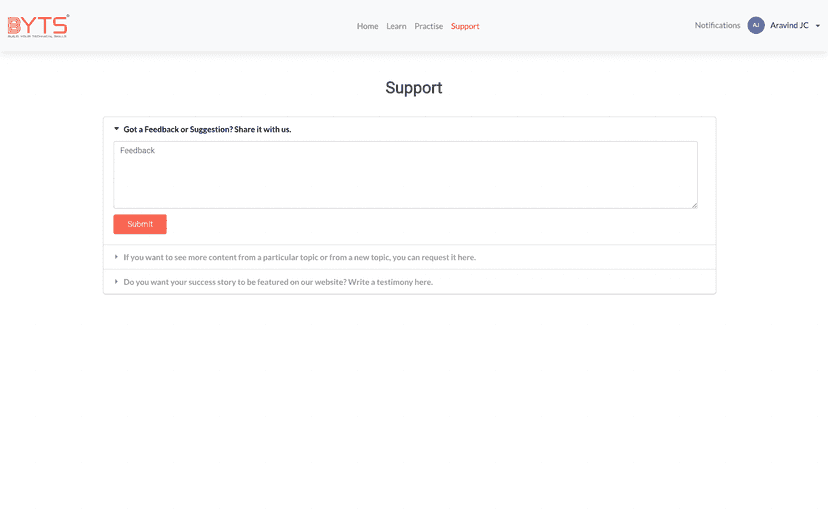
Task: Click the textarea resize handle
Action: click(693, 205)
